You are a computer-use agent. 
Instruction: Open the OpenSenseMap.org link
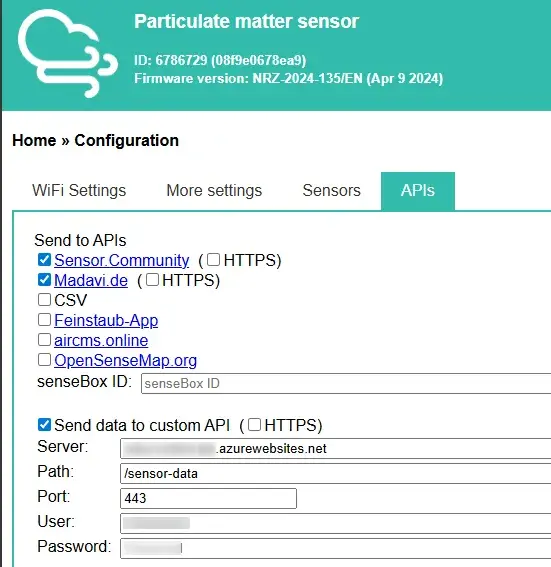[x=125, y=361]
